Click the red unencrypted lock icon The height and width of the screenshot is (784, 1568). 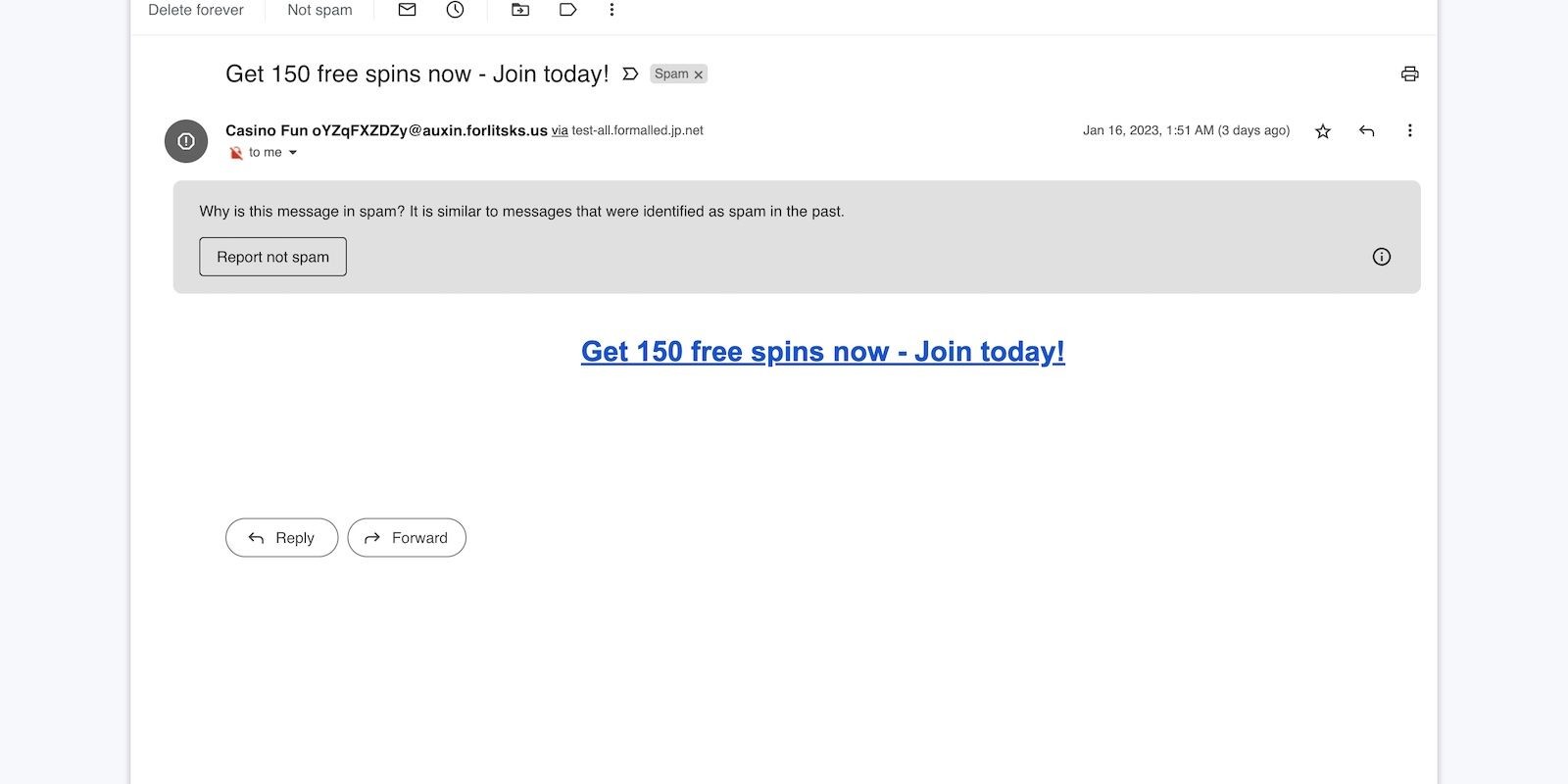[236, 153]
